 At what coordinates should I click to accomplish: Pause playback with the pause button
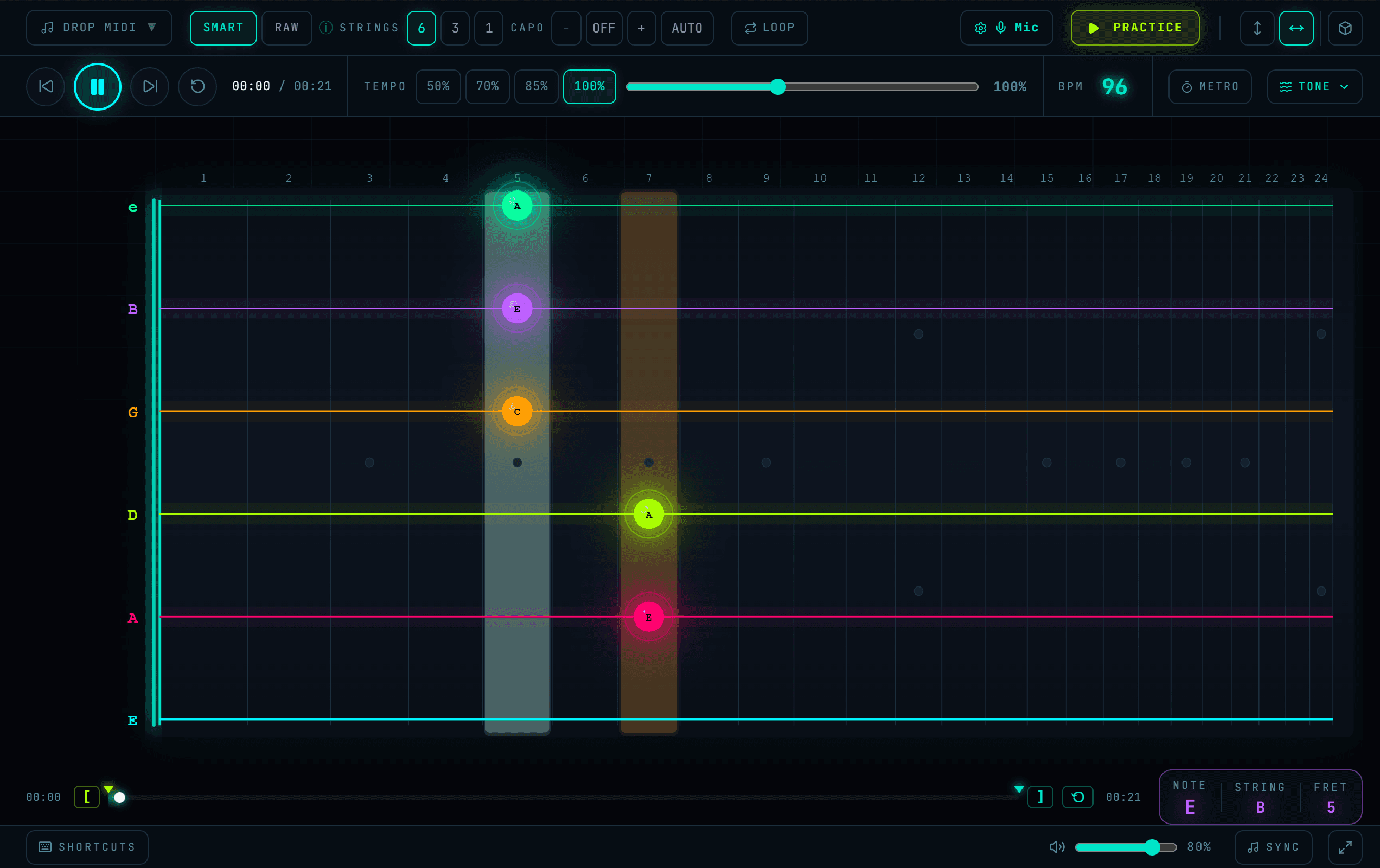[x=98, y=87]
